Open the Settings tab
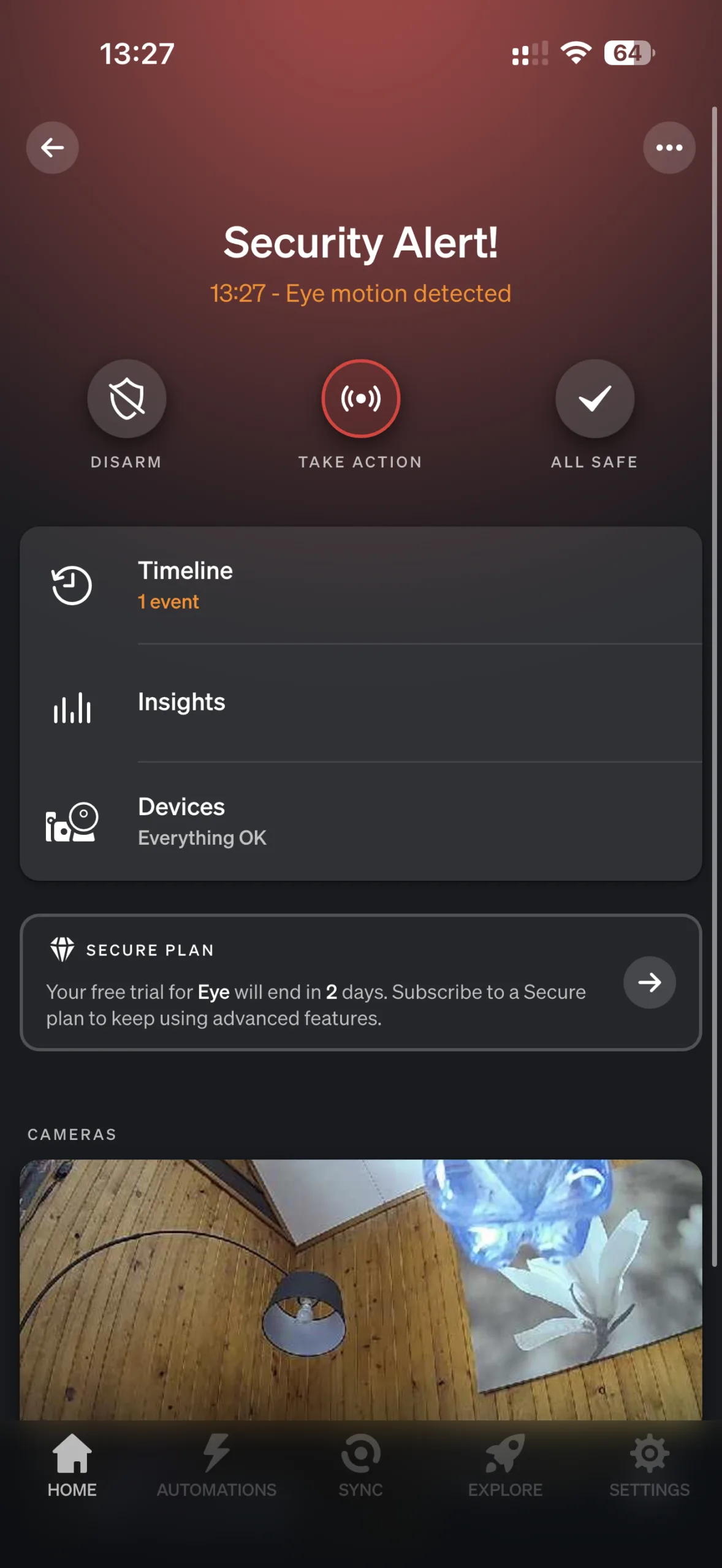This screenshot has width=722, height=1568. pyautogui.click(x=650, y=1466)
